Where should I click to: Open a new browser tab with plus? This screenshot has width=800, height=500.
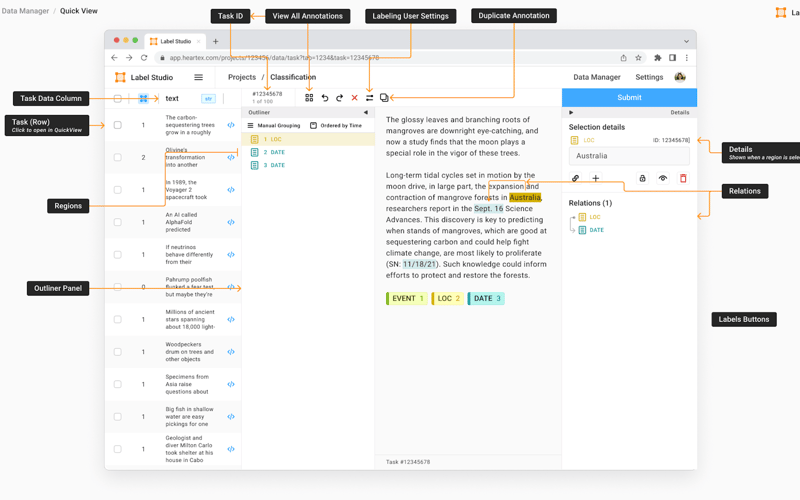215,41
